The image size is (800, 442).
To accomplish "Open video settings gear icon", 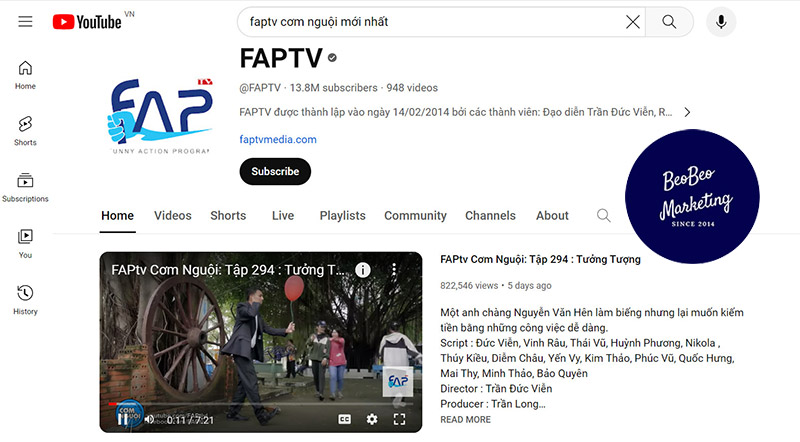I will 372,419.
